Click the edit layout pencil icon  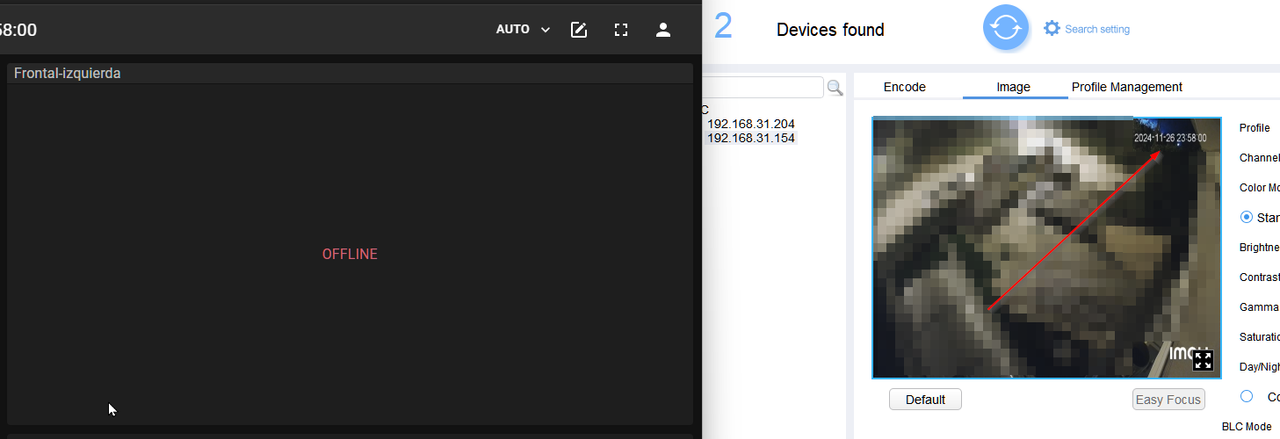point(579,30)
